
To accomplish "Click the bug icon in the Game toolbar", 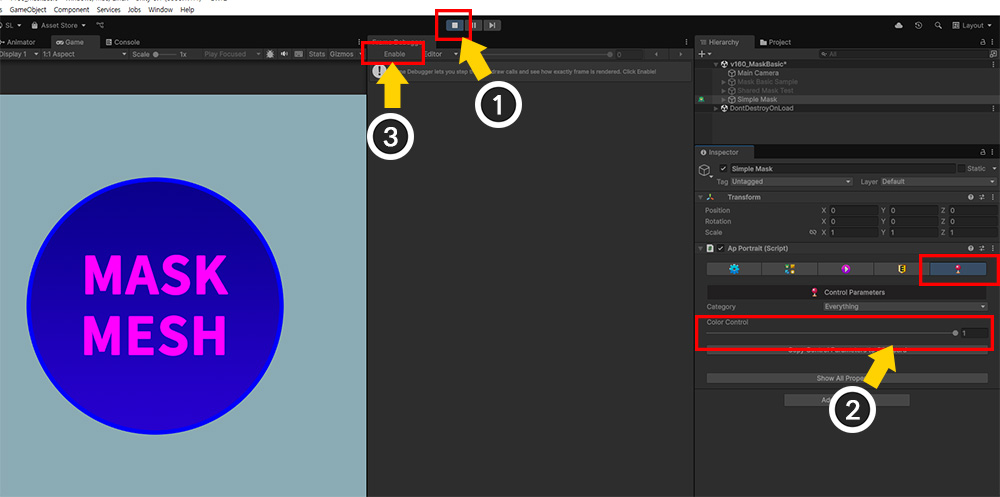I will pos(270,54).
